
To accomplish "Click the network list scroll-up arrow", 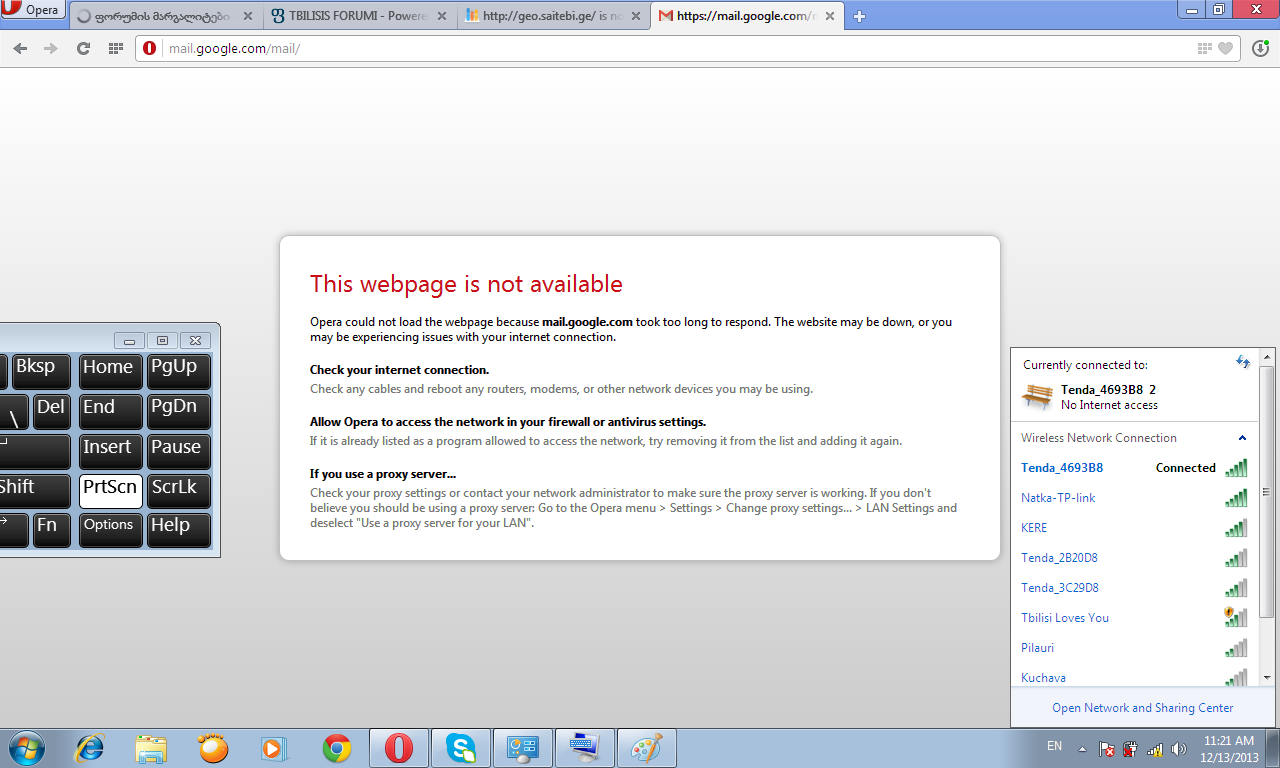I will tap(1266, 357).
